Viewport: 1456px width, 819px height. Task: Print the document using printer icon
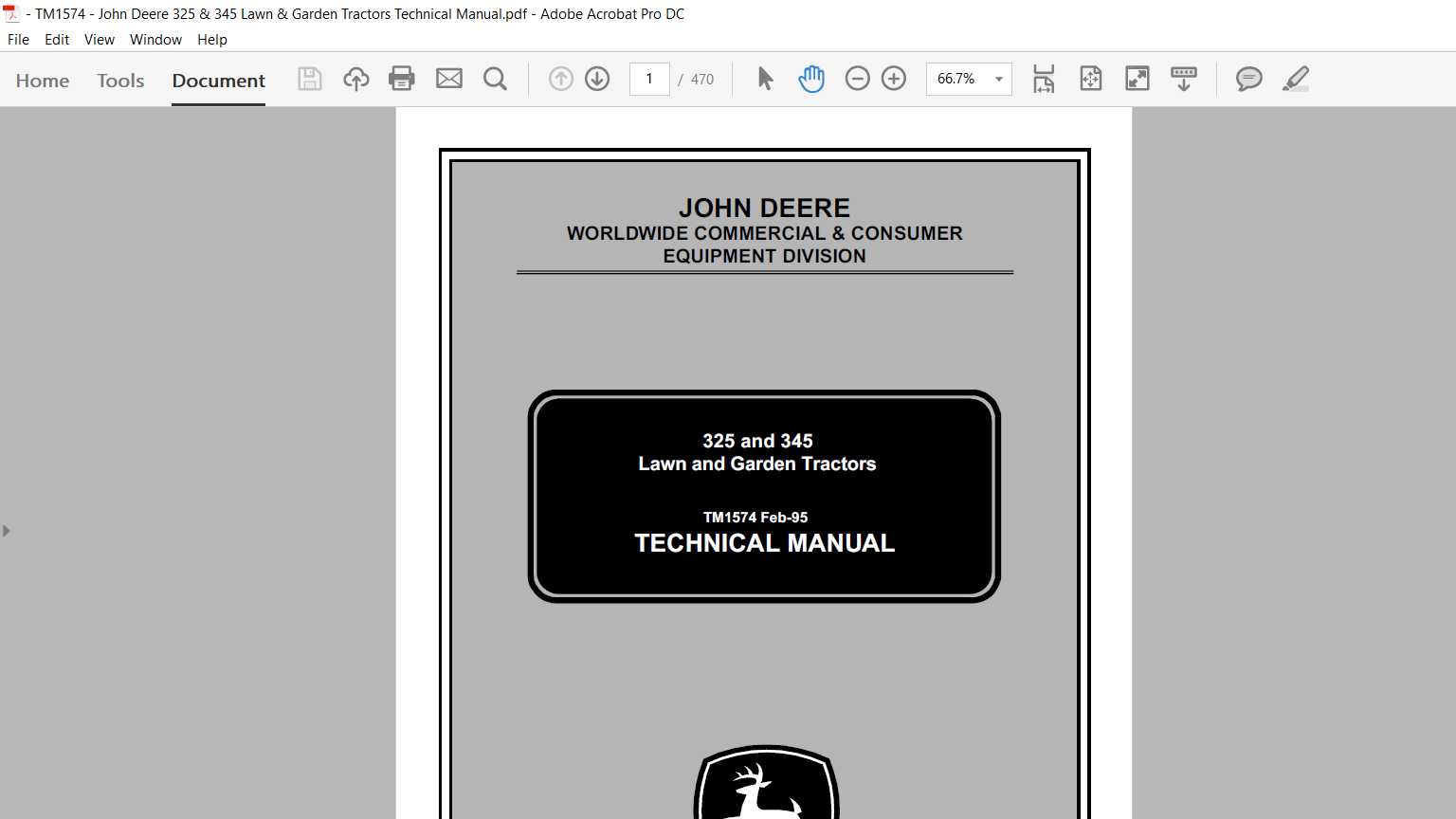pos(402,79)
